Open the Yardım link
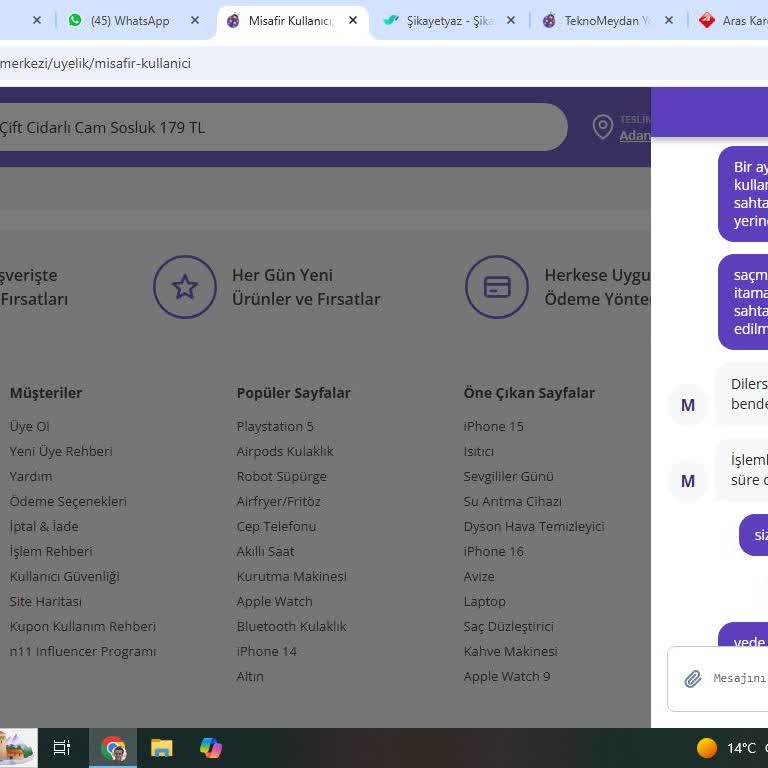The height and width of the screenshot is (768, 768). pyautogui.click(x=31, y=477)
